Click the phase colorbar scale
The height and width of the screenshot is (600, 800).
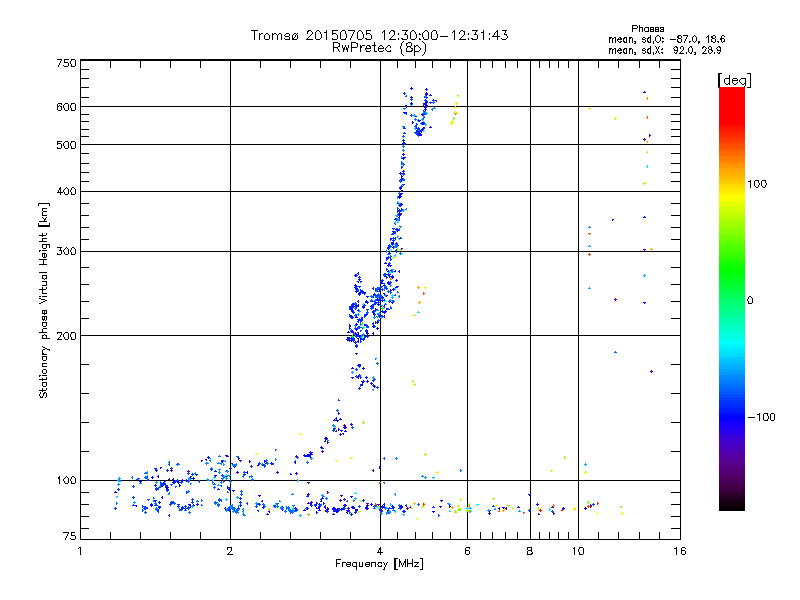click(732, 298)
